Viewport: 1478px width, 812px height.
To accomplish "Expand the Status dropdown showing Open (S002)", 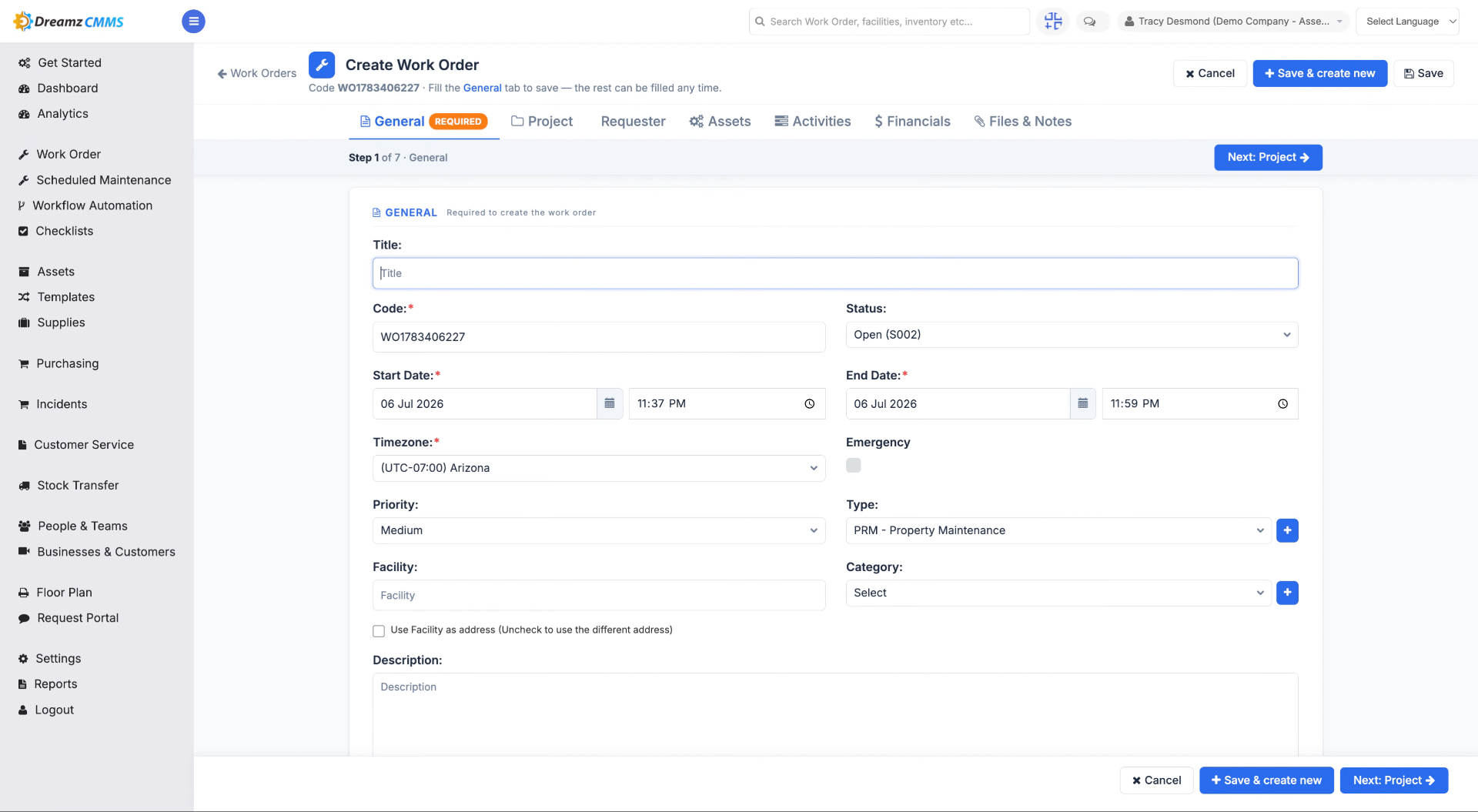I will coord(1072,335).
